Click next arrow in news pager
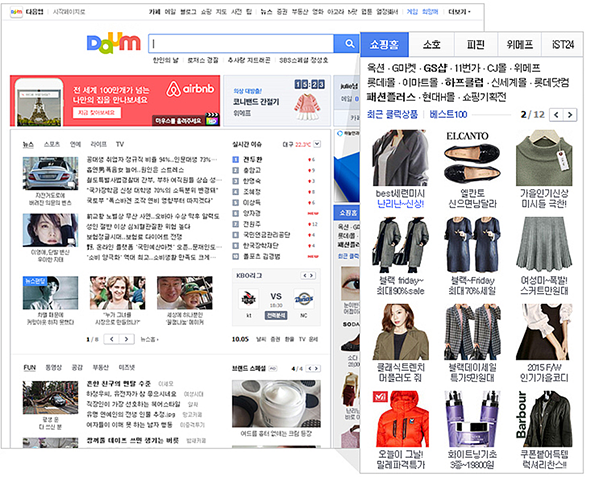Image resolution: width=595 pixels, height=481 pixels. 127,339
